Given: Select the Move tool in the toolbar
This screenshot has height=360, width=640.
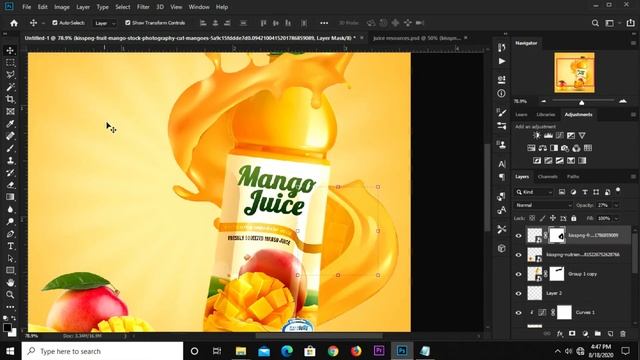Looking at the screenshot, I should pos(10,51).
